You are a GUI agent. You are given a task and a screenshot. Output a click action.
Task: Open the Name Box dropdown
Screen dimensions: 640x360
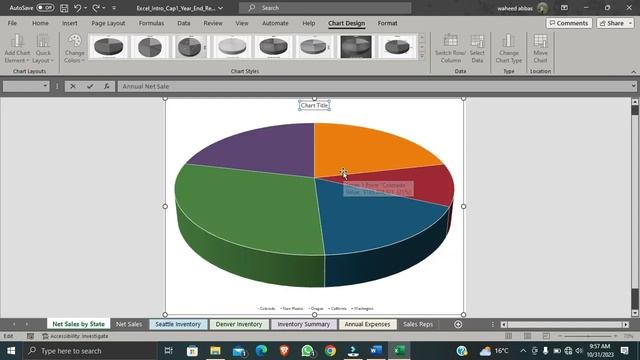point(45,86)
